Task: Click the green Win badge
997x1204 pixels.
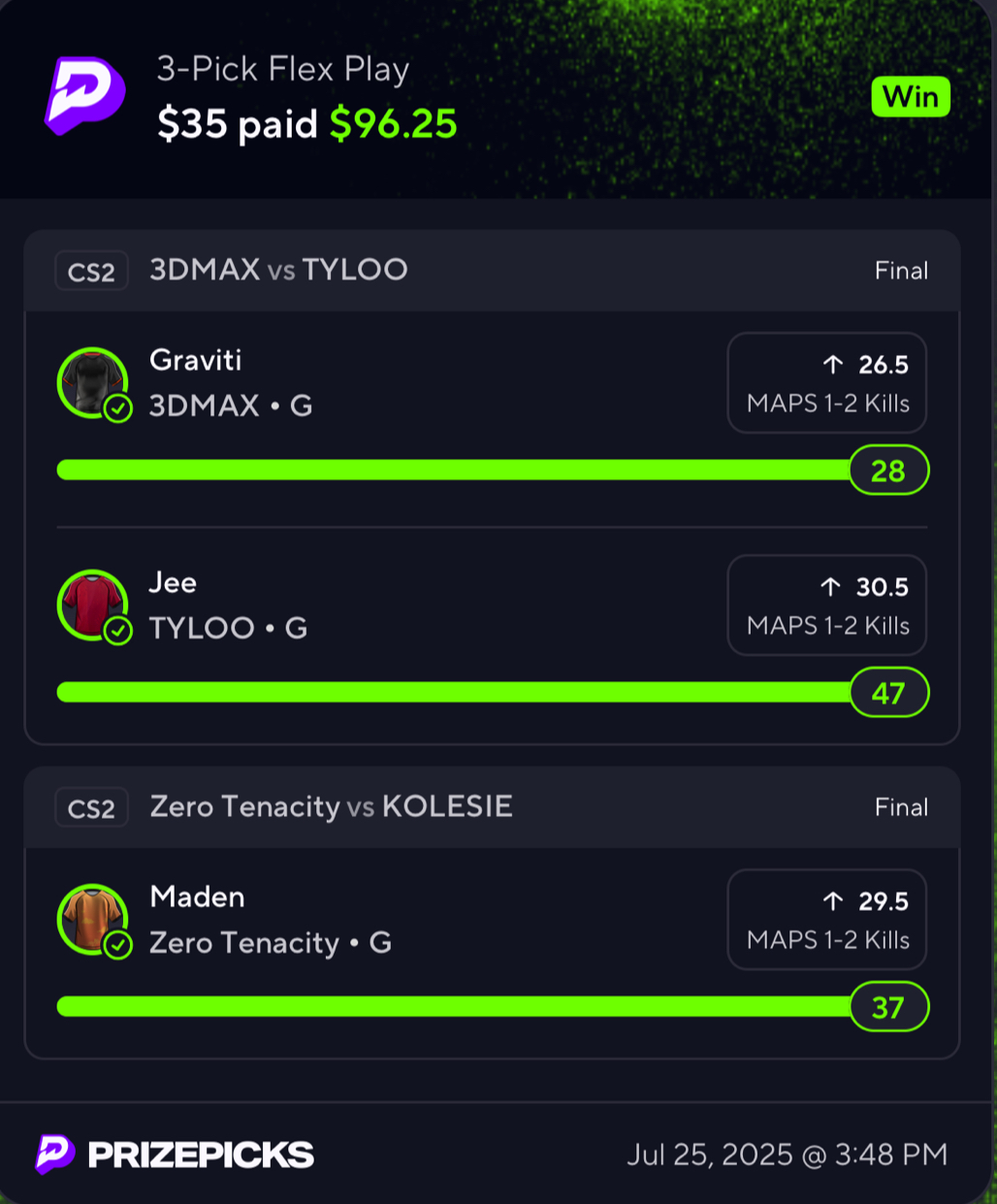Action: [x=911, y=97]
